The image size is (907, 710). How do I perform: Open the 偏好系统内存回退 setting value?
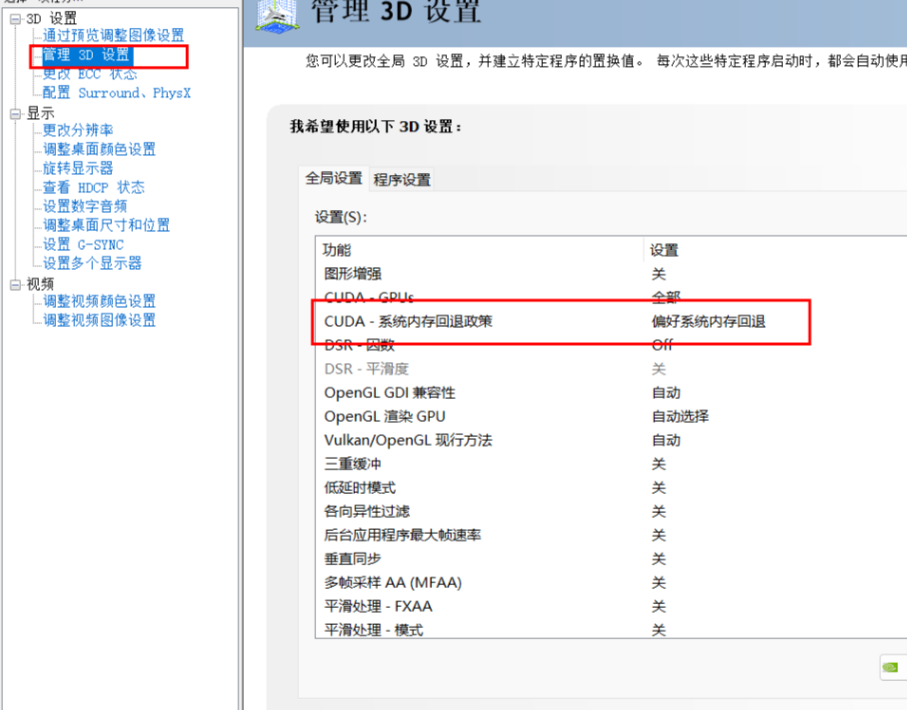[708, 321]
